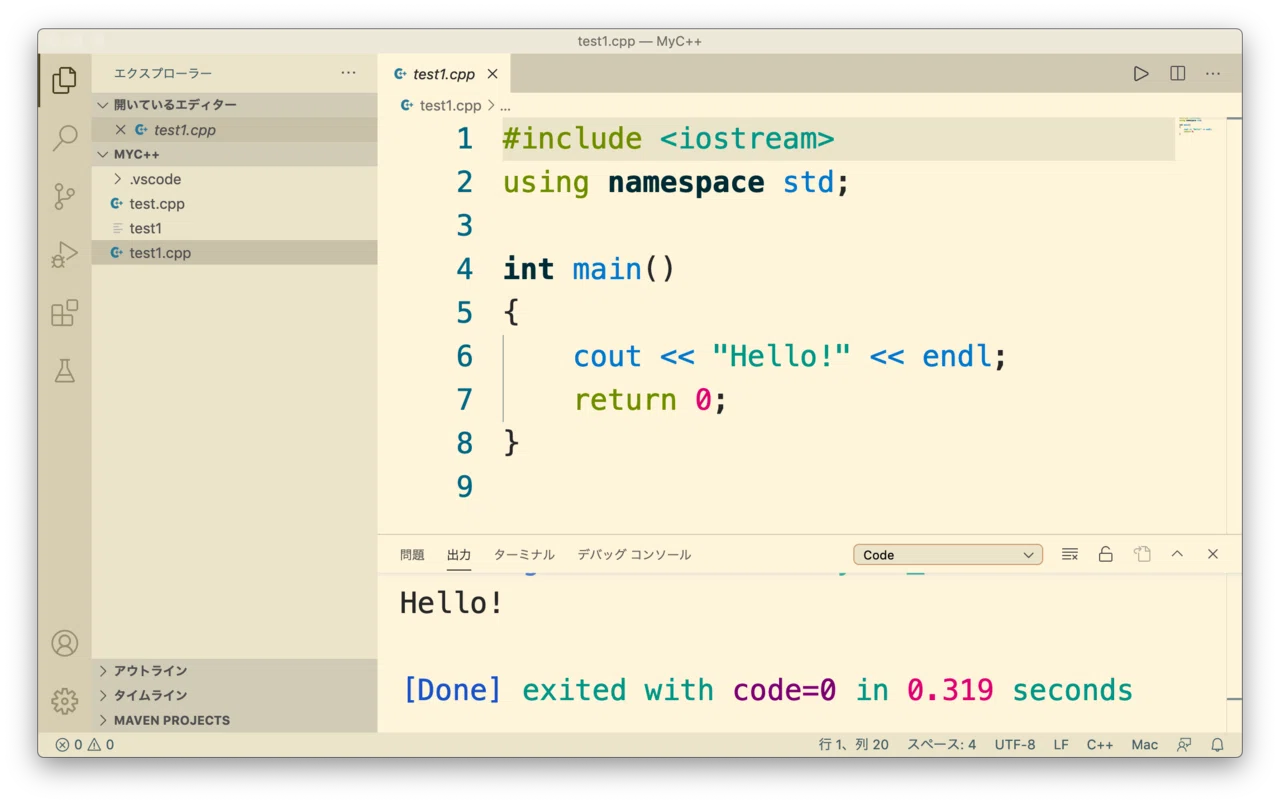Maximize panel with the up chevron
This screenshot has width=1280, height=804.
tap(1177, 554)
